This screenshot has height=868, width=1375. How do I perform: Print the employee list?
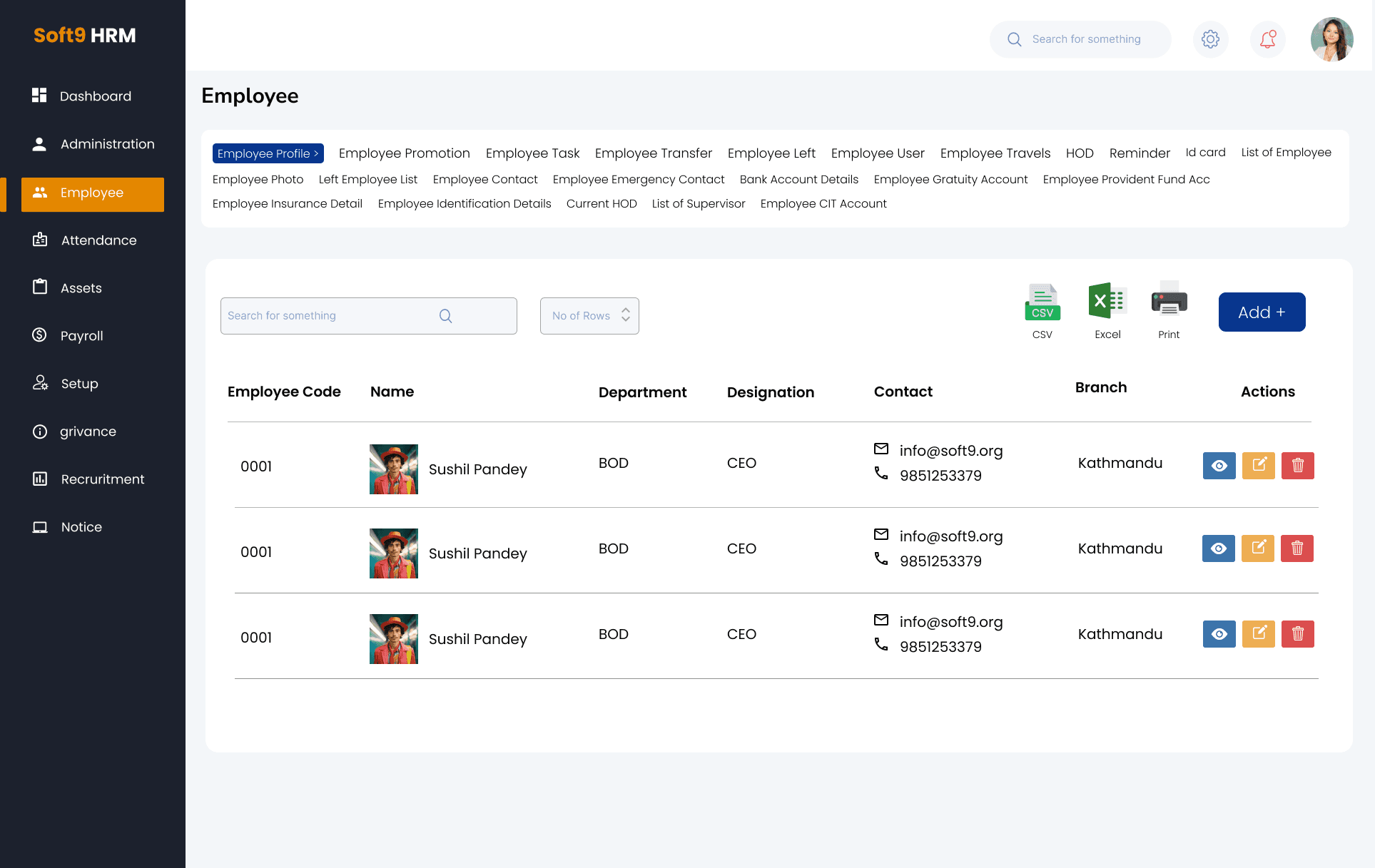click(x=1169, y=310)
